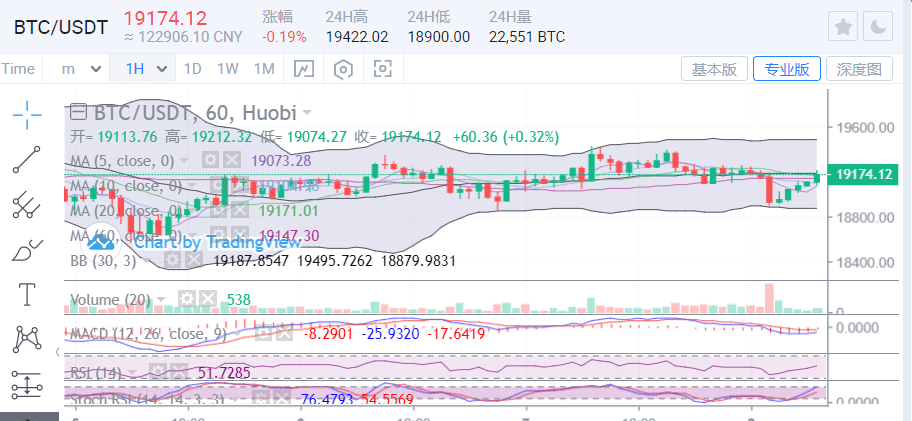Expand MA (60, close, 0) legend arrow
This screenshot has height=421, width=912.
[192, 236]
